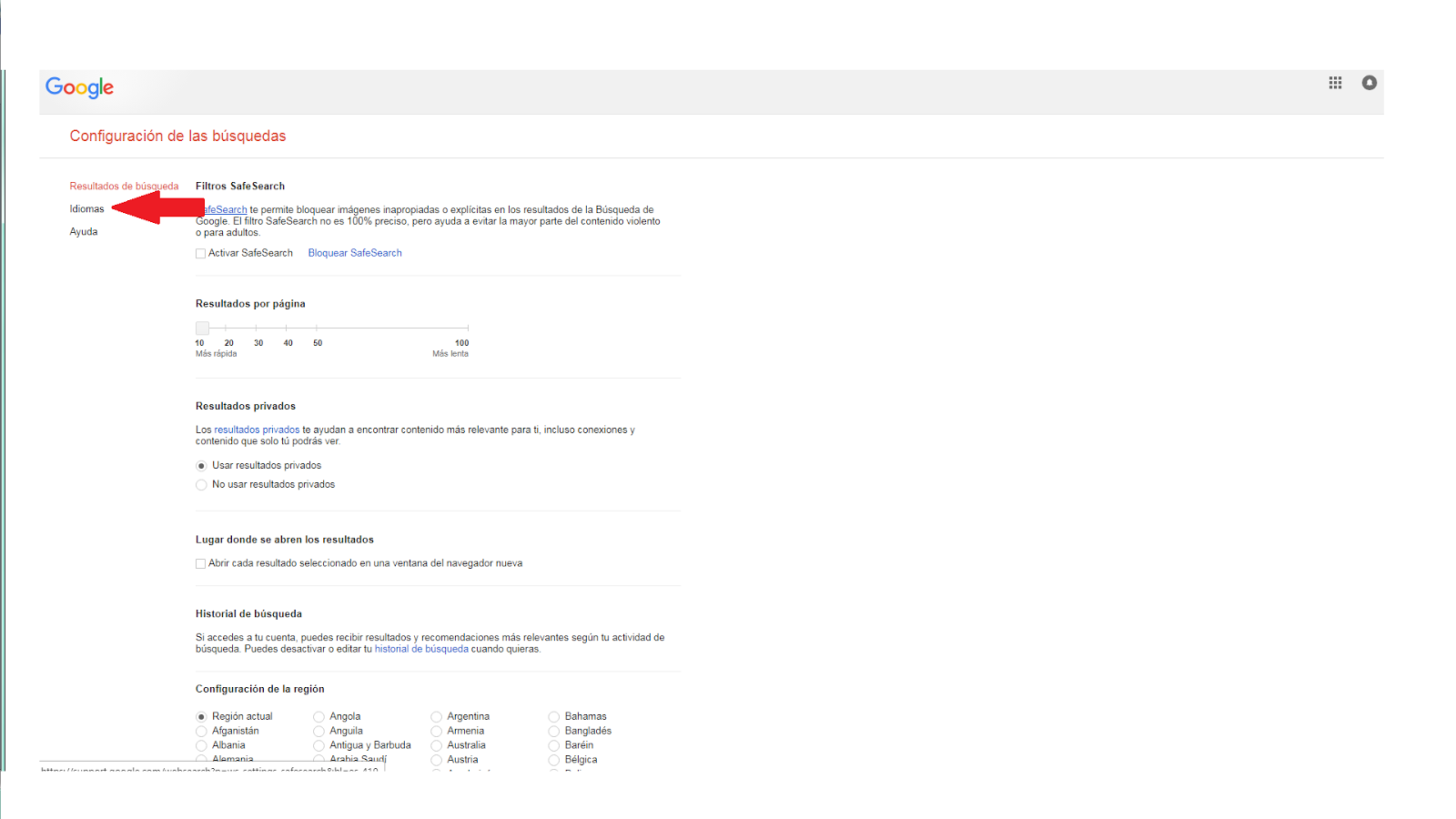Click the Más rápida slider label

[x=216, y=354]
